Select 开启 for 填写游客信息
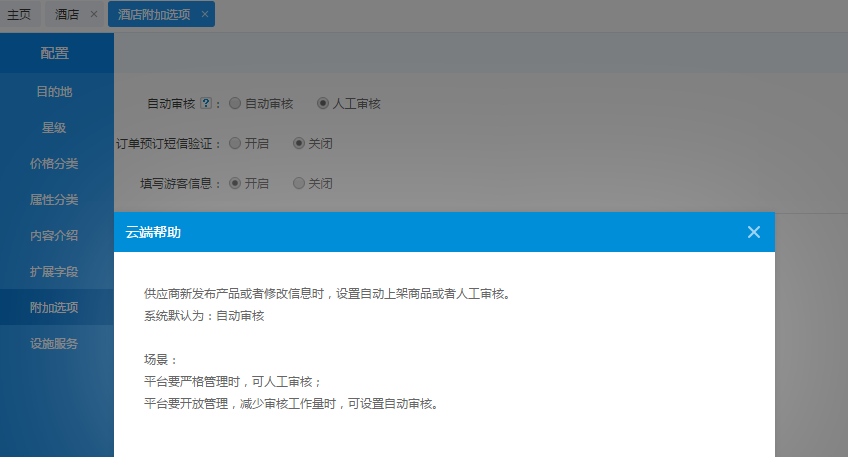 tap(235, 183)
